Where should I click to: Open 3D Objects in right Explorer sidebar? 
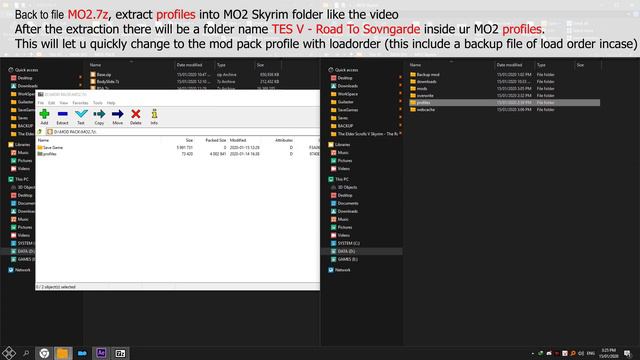tap(344, 187)
